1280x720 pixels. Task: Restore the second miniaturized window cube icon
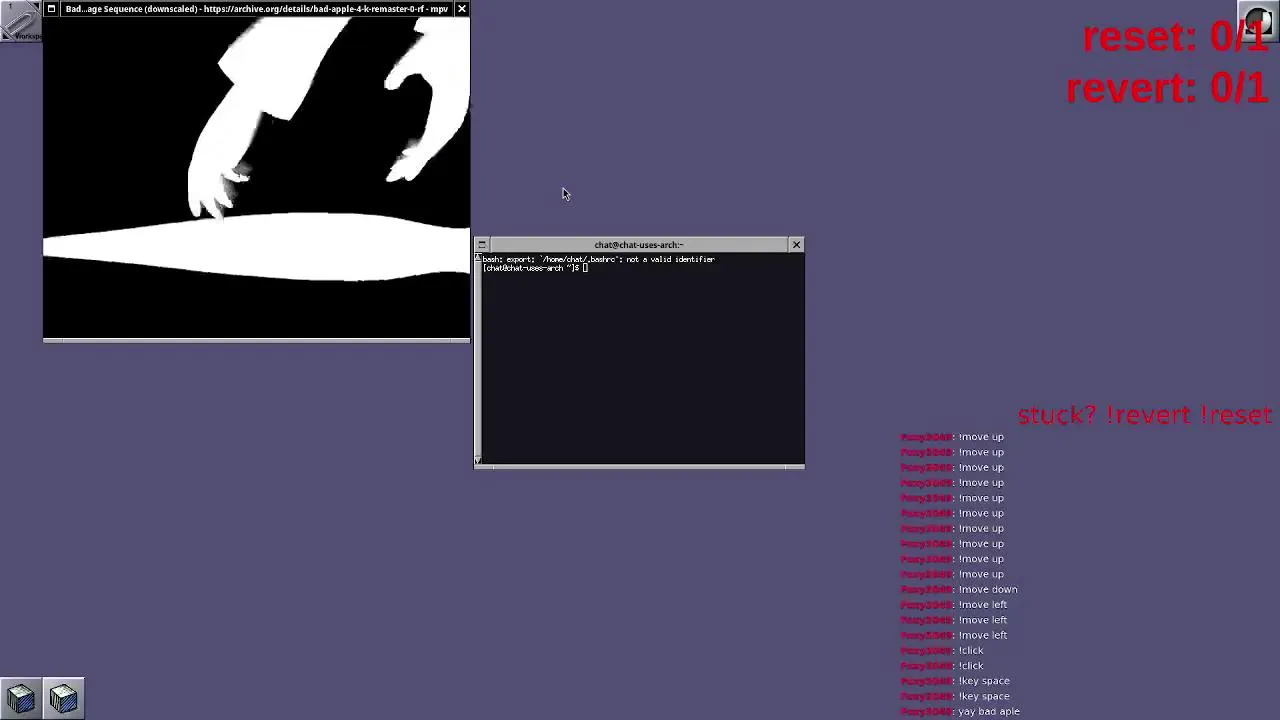point(64,698)
